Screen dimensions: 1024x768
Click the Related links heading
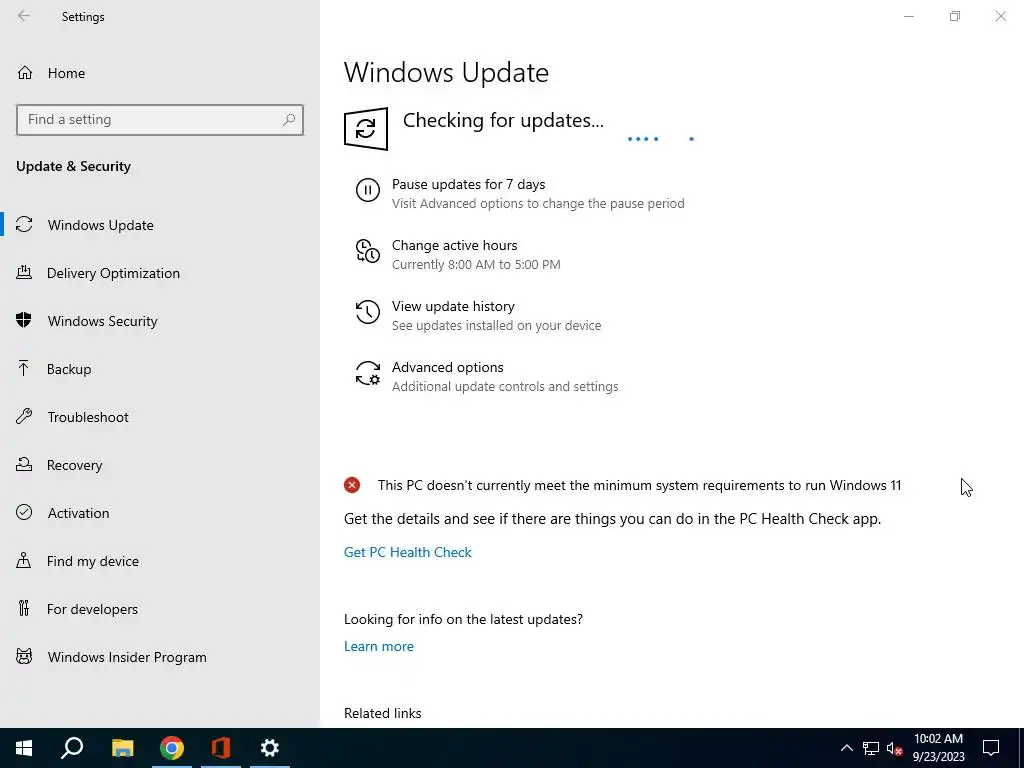(x=383, y=713)
